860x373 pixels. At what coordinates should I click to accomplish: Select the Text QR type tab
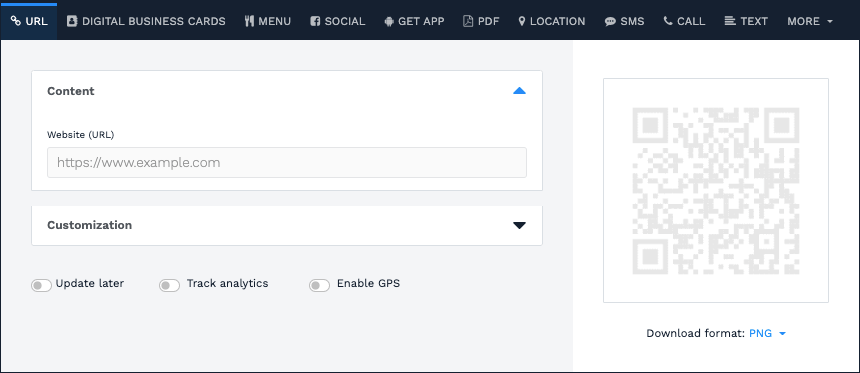(x=746, y=21)
